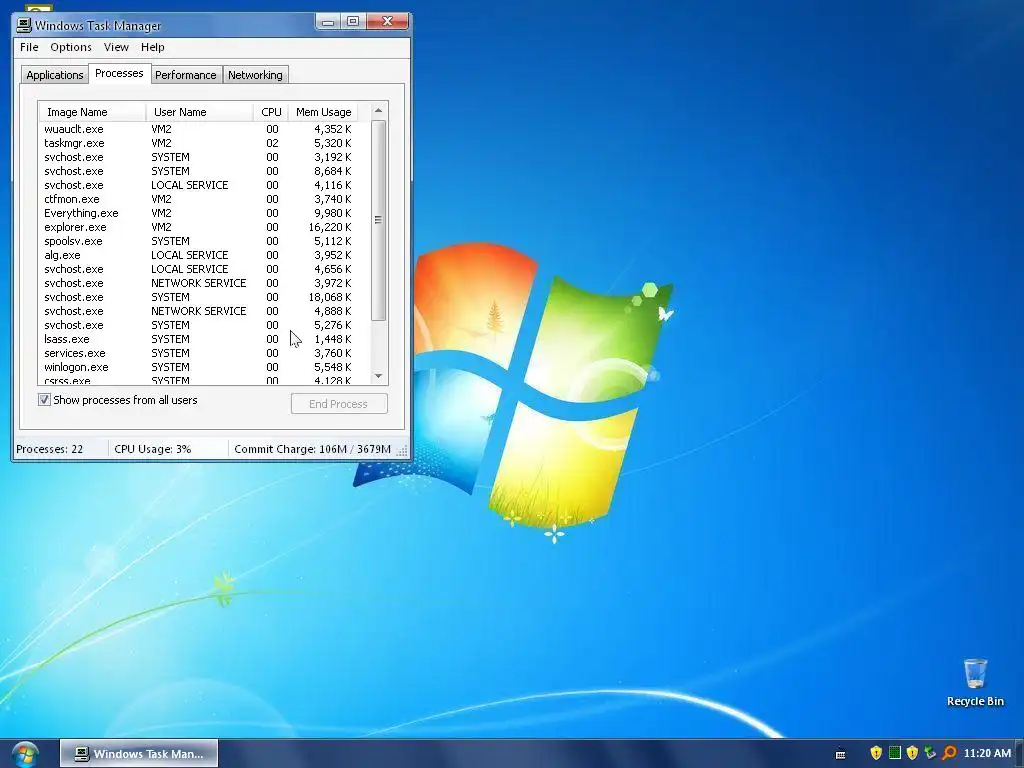Click the security shield beside the keyboard icon
1024x768 pixels.
876,753
